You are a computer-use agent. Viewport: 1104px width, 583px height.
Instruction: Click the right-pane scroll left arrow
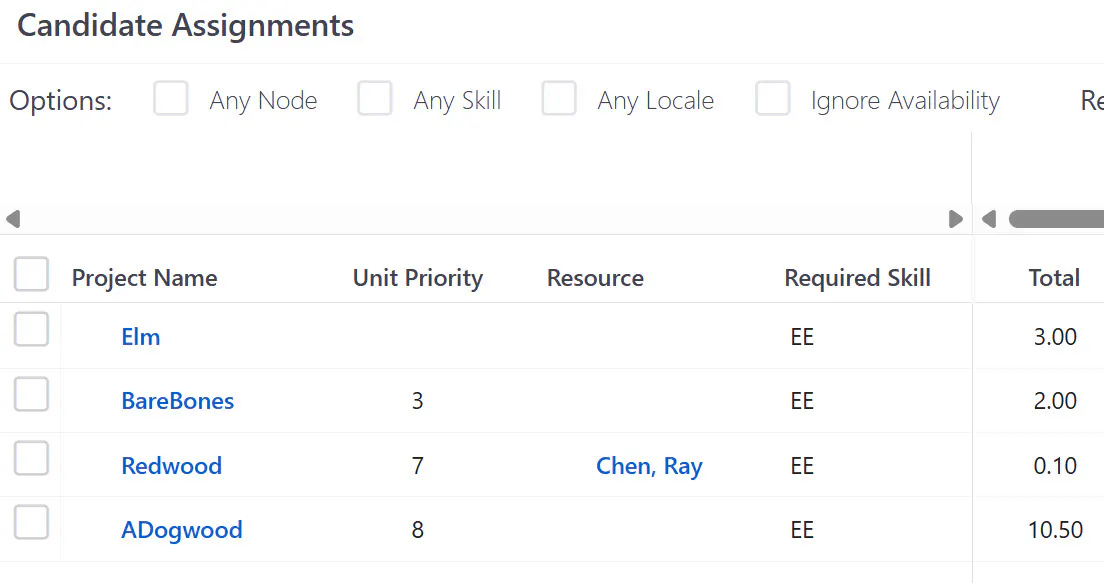pyautogui.click(x=989, y=219)
